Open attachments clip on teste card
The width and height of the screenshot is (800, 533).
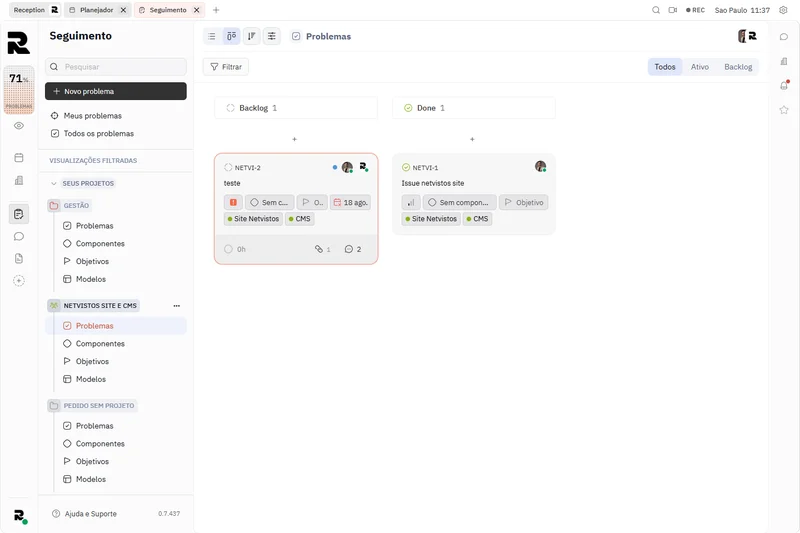[322, 249]
